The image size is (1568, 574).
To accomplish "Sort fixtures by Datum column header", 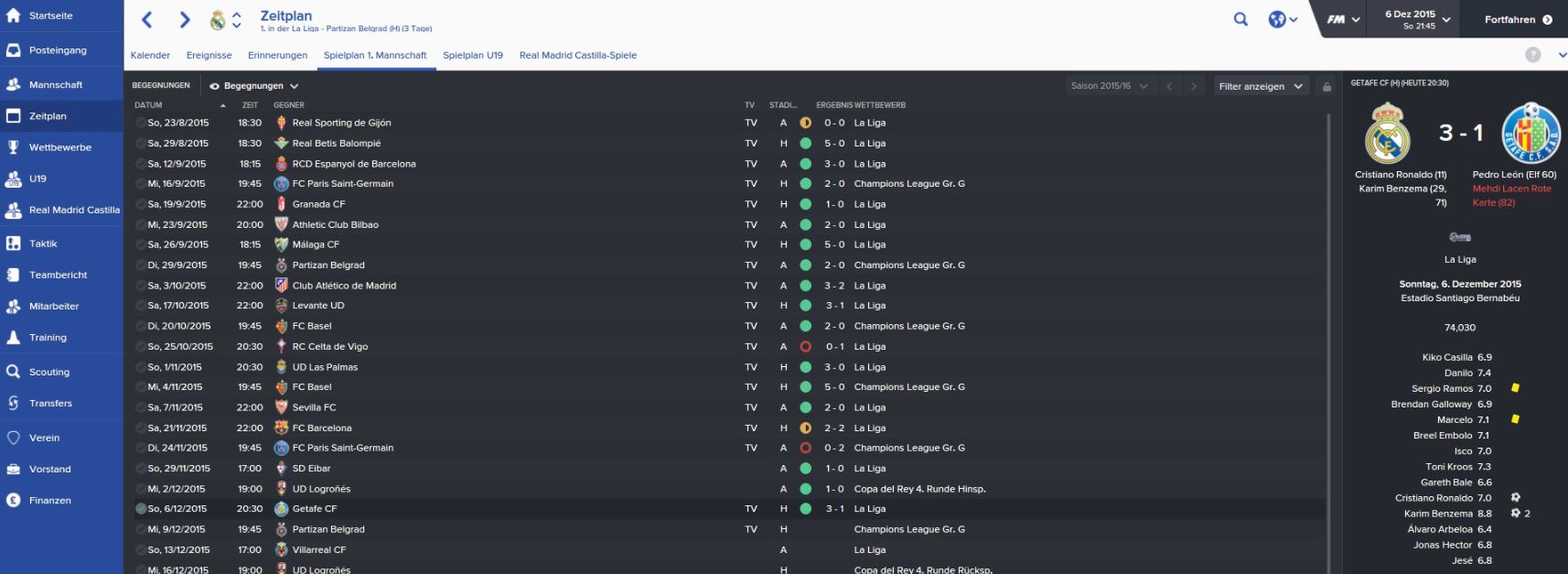I will [x=148, y=105].
